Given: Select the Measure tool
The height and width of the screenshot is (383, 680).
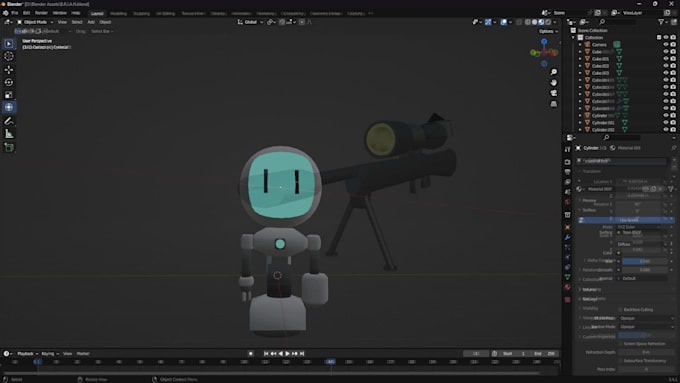Looking at the screenshot, I should tap(9, 134).
